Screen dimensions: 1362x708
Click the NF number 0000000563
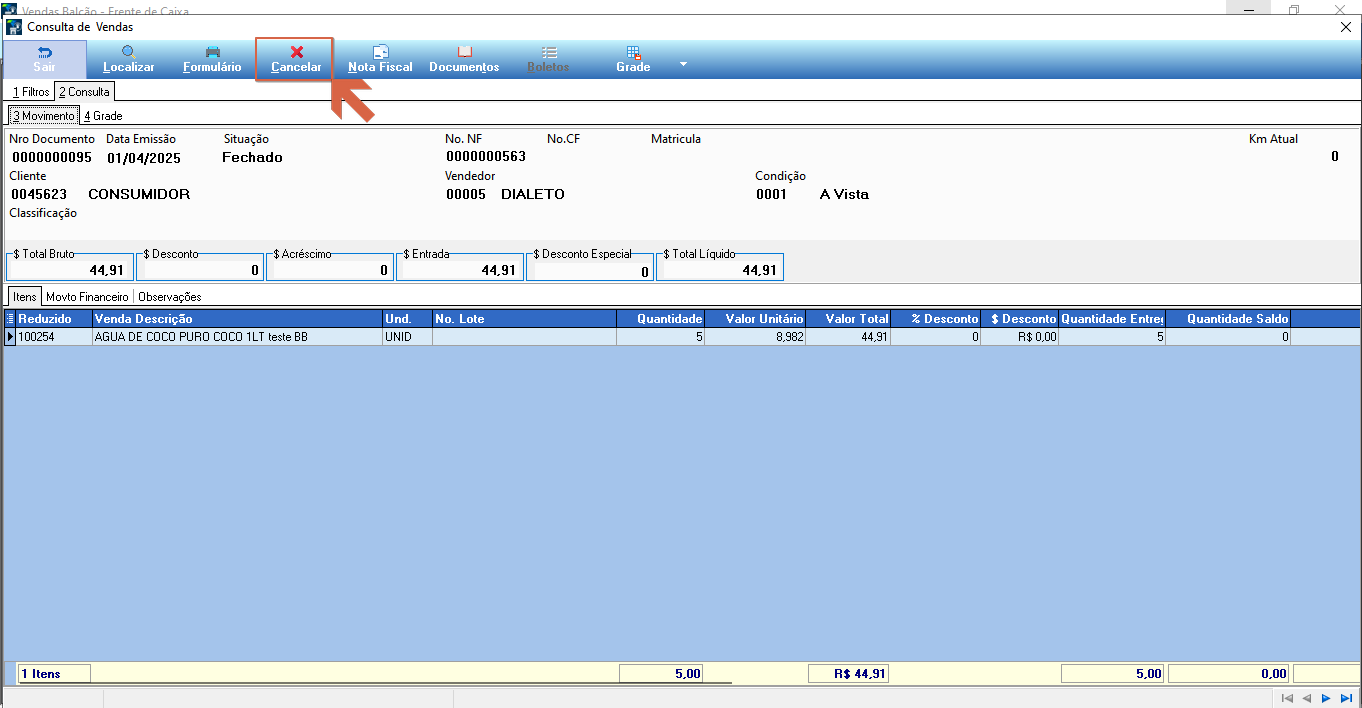(486, 157)
